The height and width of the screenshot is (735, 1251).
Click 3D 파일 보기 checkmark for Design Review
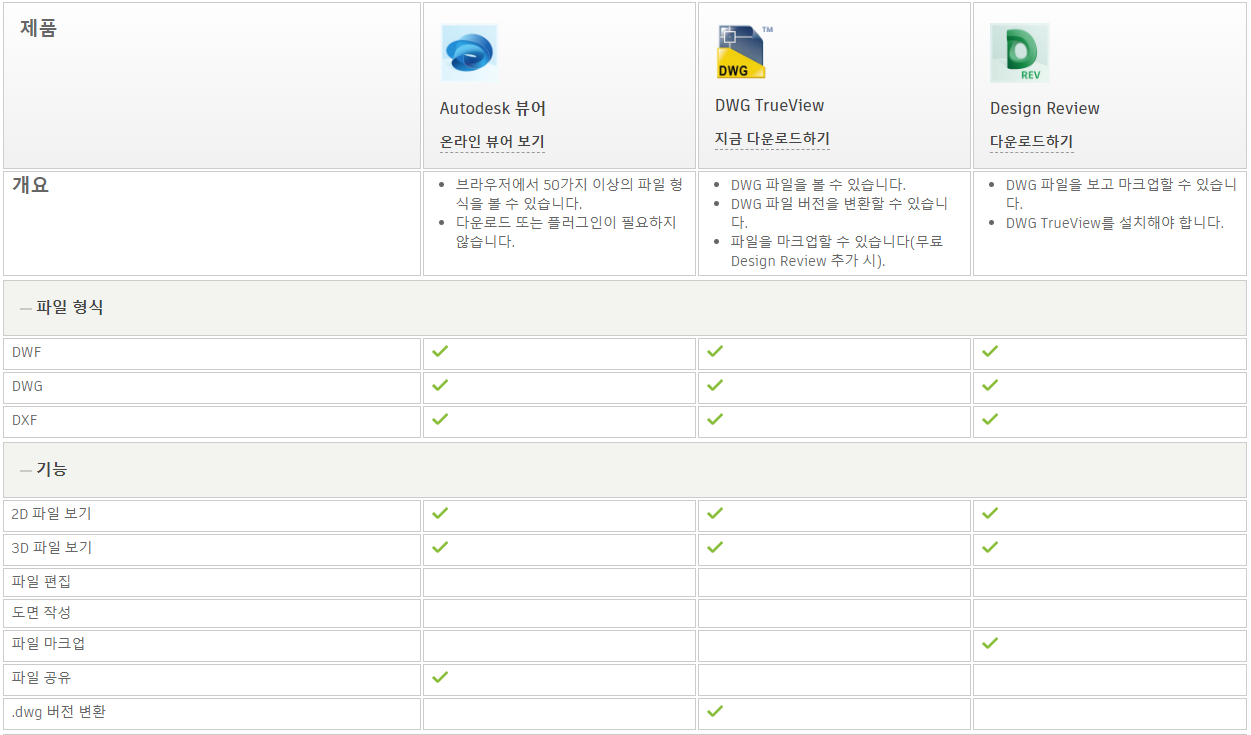coord(990,547)
